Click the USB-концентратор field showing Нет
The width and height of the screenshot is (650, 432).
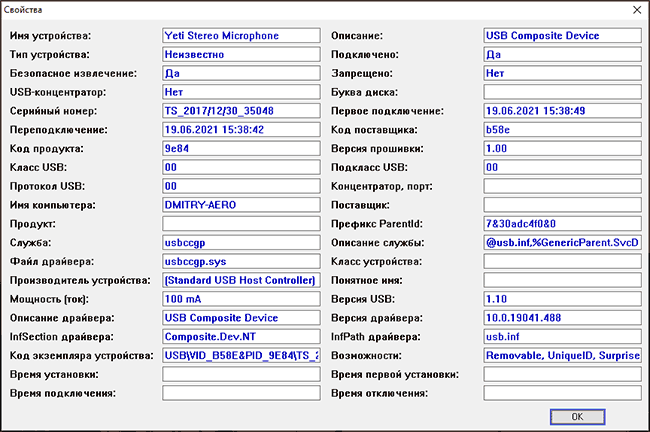point(241,92)
